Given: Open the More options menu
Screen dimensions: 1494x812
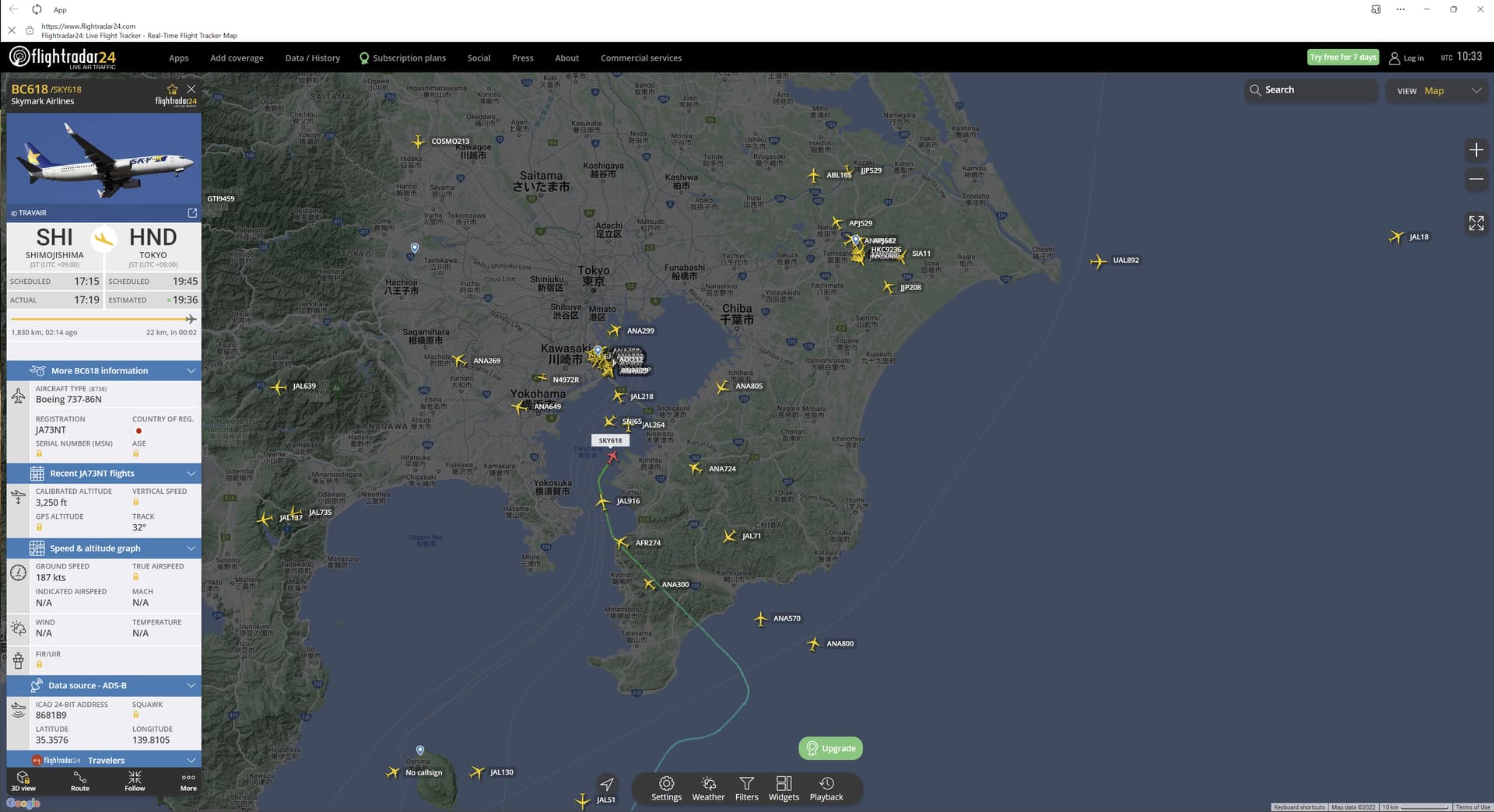Looking at the screenshot, I should click(188, 782).
